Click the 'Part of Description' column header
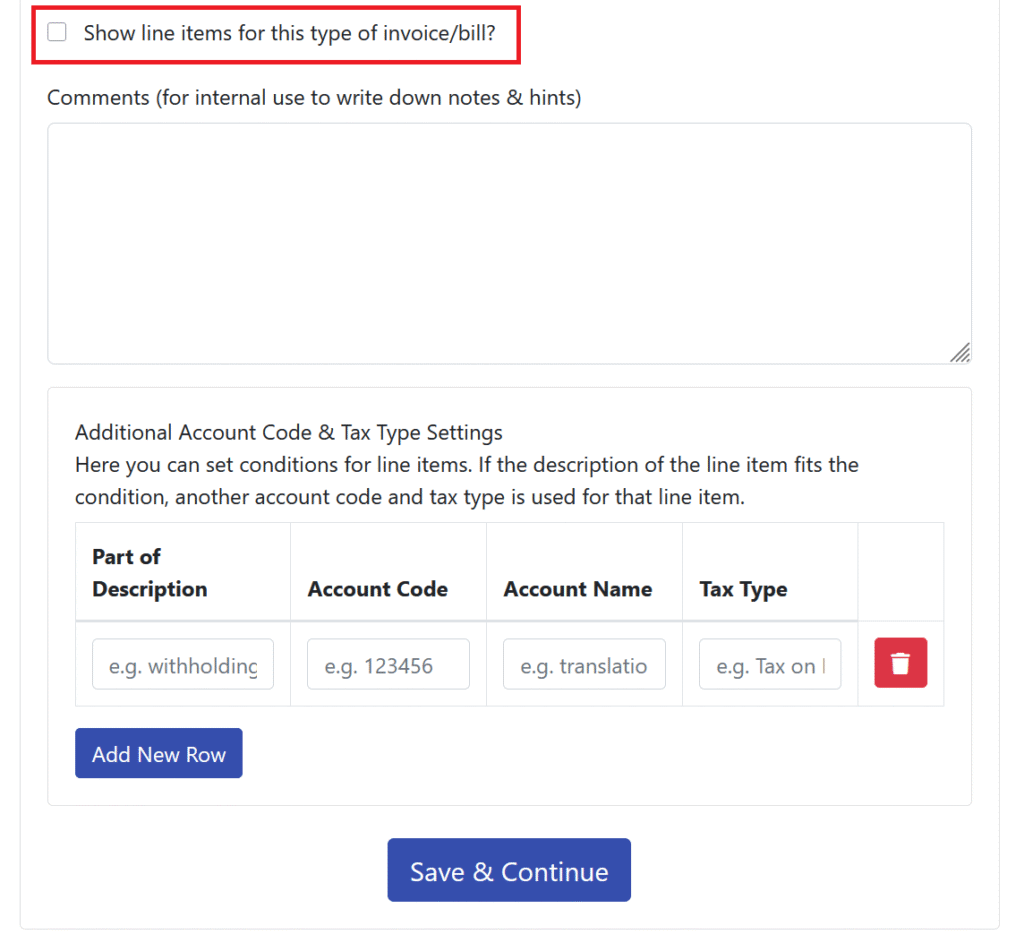1024x951 pixels. click(x=150, y=573)
